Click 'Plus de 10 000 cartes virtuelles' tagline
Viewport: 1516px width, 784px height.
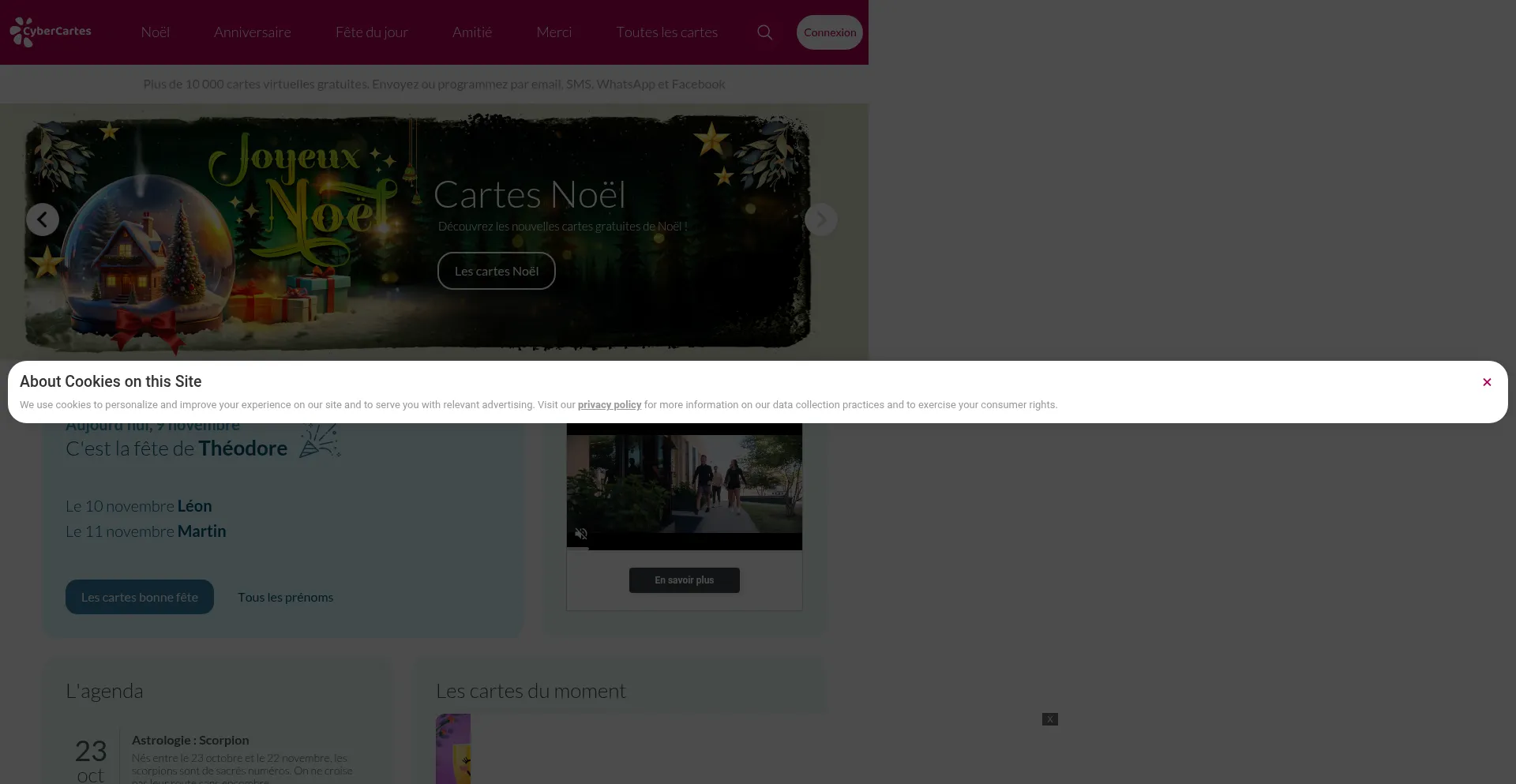pyautogui.click(x=434, y=84)
